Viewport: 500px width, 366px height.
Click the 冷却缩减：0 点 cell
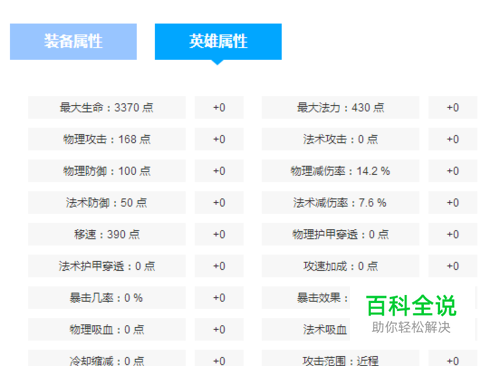(107, 358)
